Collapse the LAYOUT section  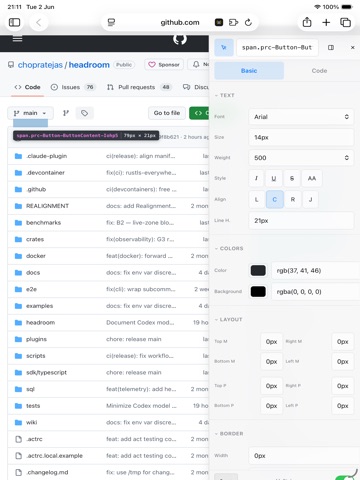229,319
